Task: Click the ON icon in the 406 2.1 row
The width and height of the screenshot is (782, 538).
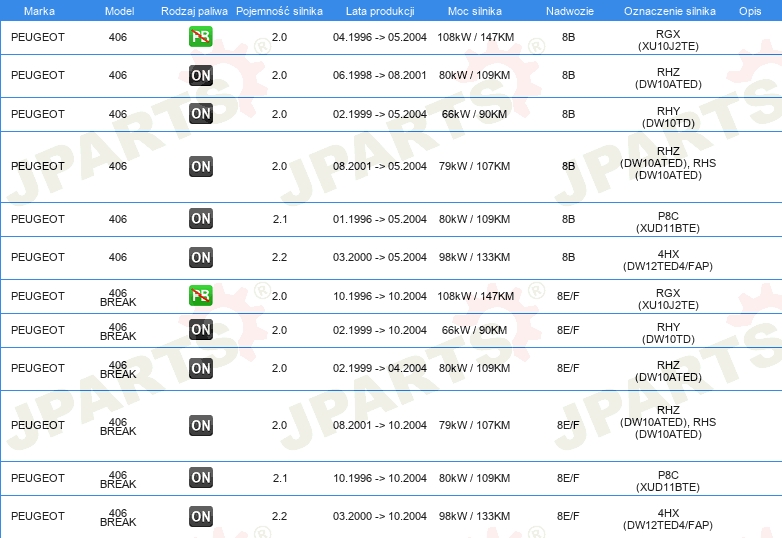Action: 200,219
